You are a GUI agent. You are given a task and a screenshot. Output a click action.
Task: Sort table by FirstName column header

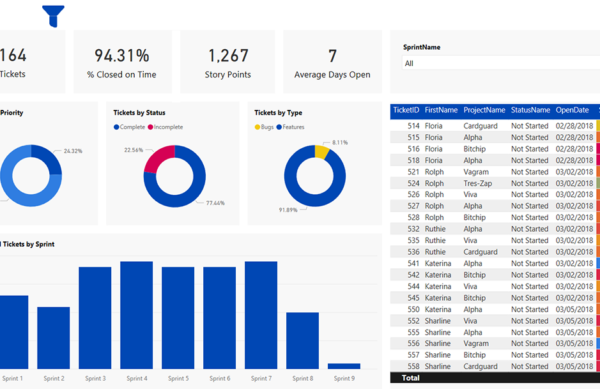coord(441,110)
